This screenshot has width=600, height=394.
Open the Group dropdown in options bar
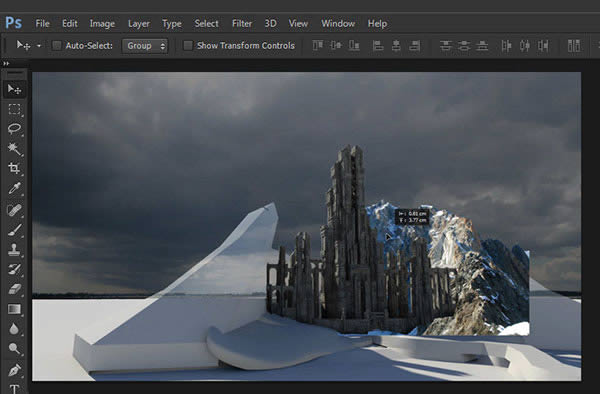(145, 46)
